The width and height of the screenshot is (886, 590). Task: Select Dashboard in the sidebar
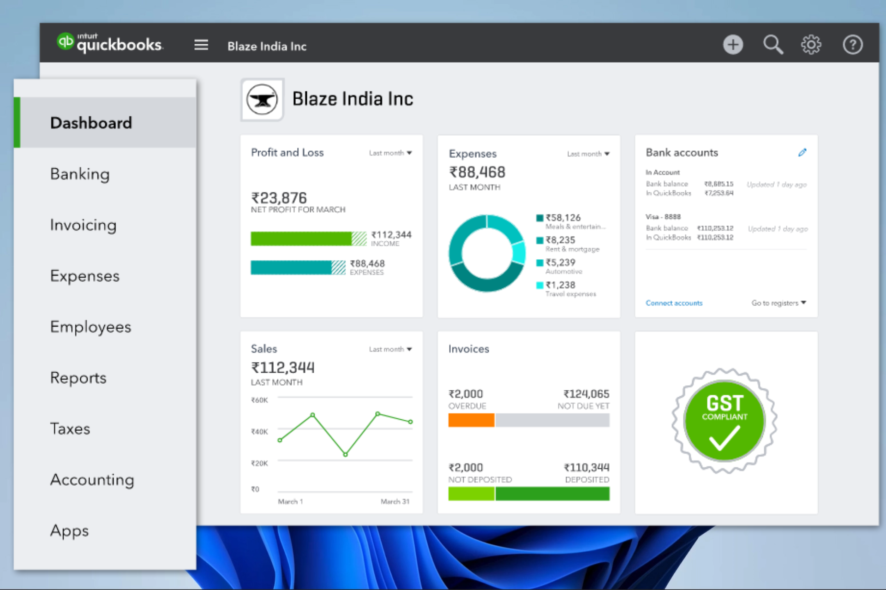(105, 123)
